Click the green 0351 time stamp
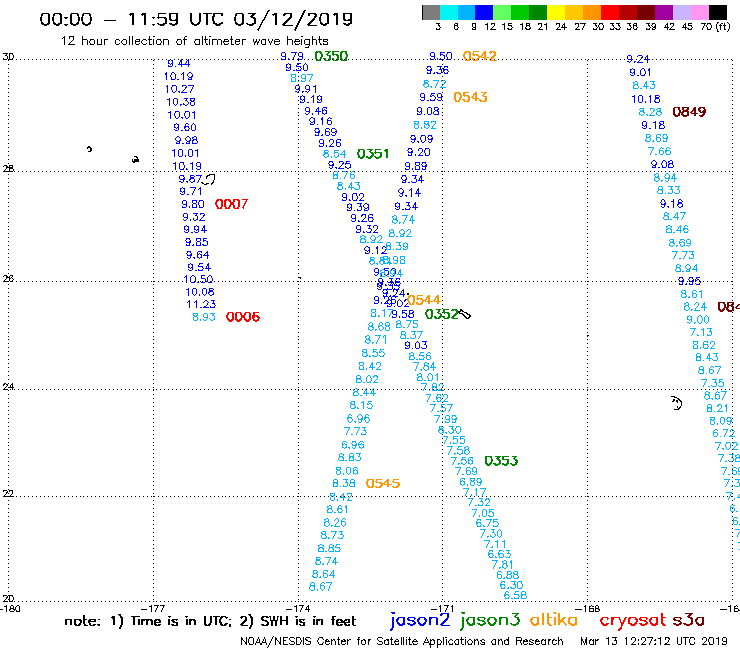The height and width of the screenshot is (650, 740). [373, 154]
